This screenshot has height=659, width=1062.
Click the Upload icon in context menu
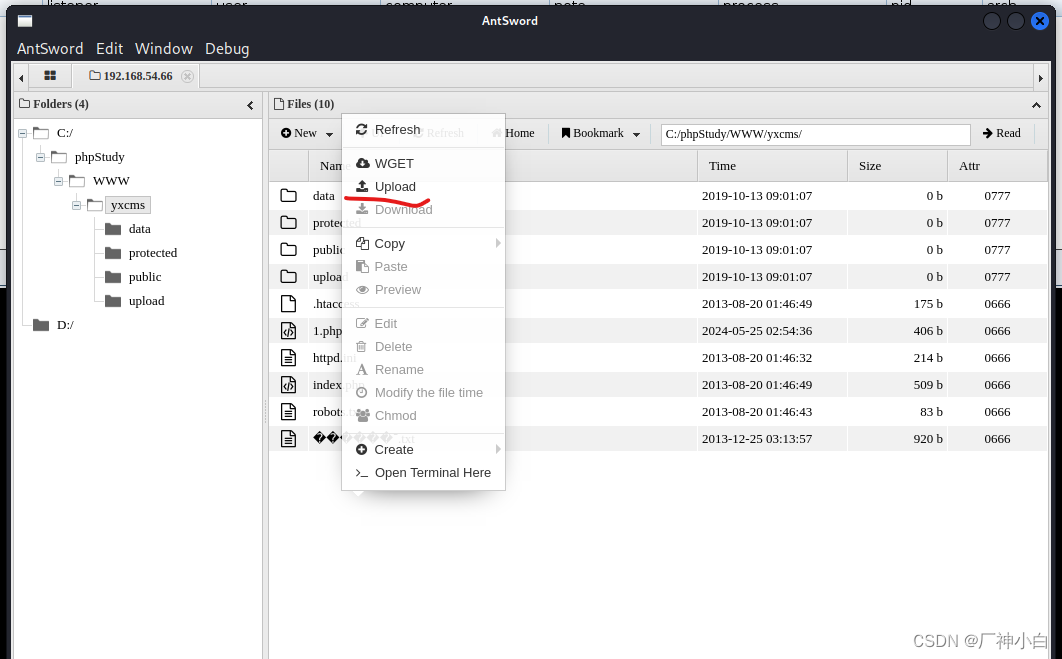pos(362,186)
